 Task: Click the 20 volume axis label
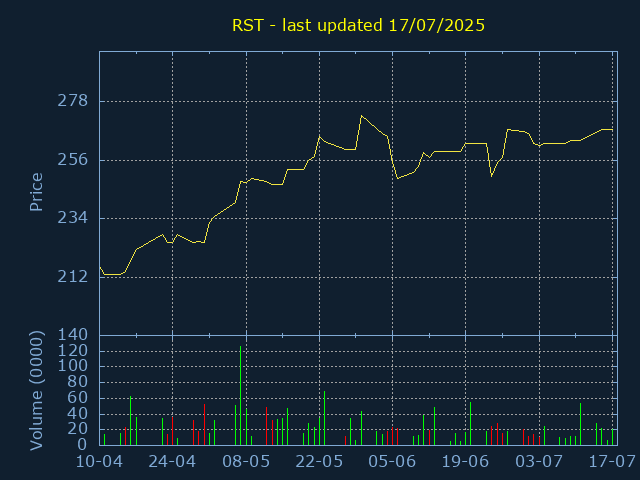[x=78, y=429]
